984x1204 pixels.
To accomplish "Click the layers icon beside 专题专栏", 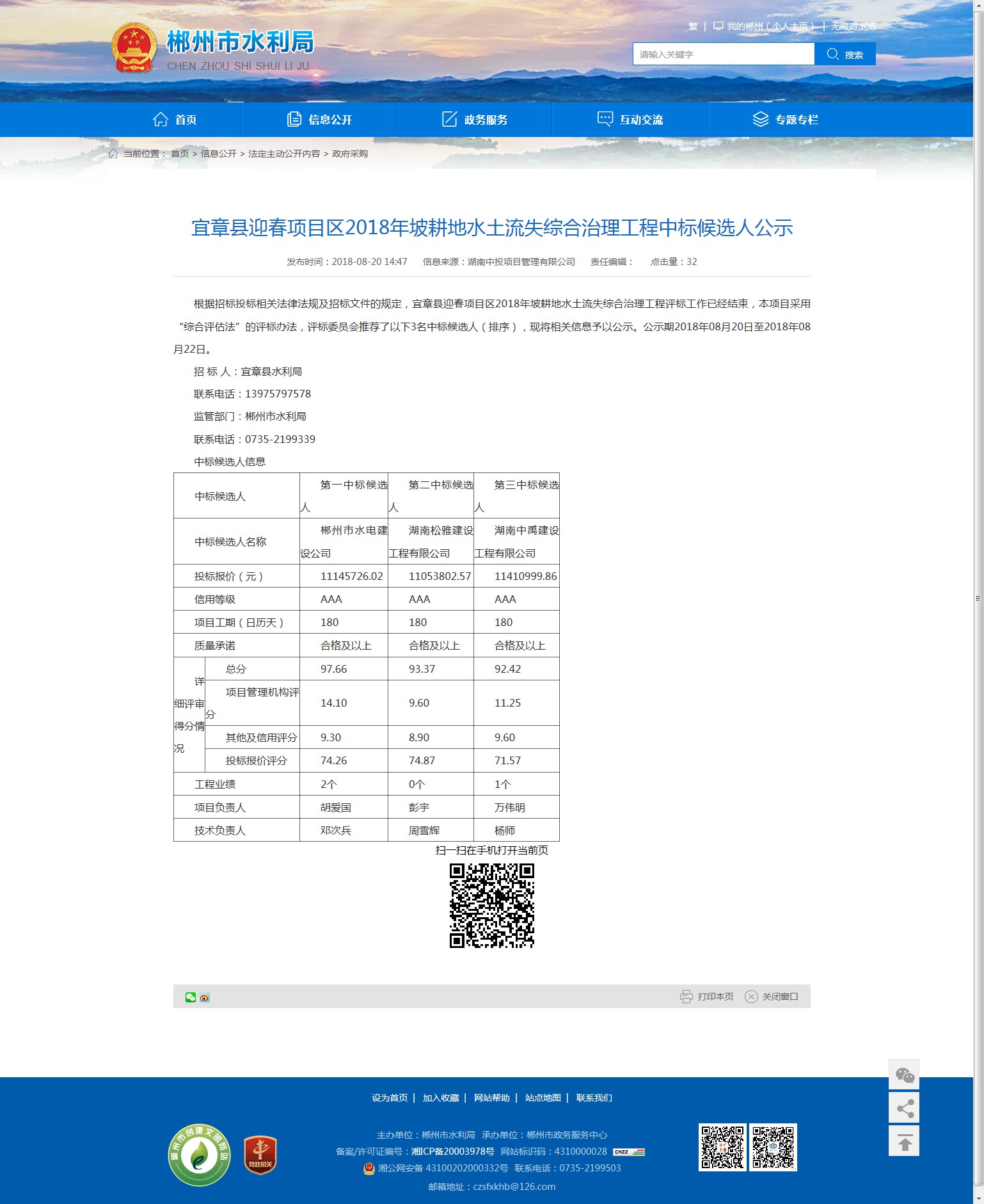I will point(761,119).
